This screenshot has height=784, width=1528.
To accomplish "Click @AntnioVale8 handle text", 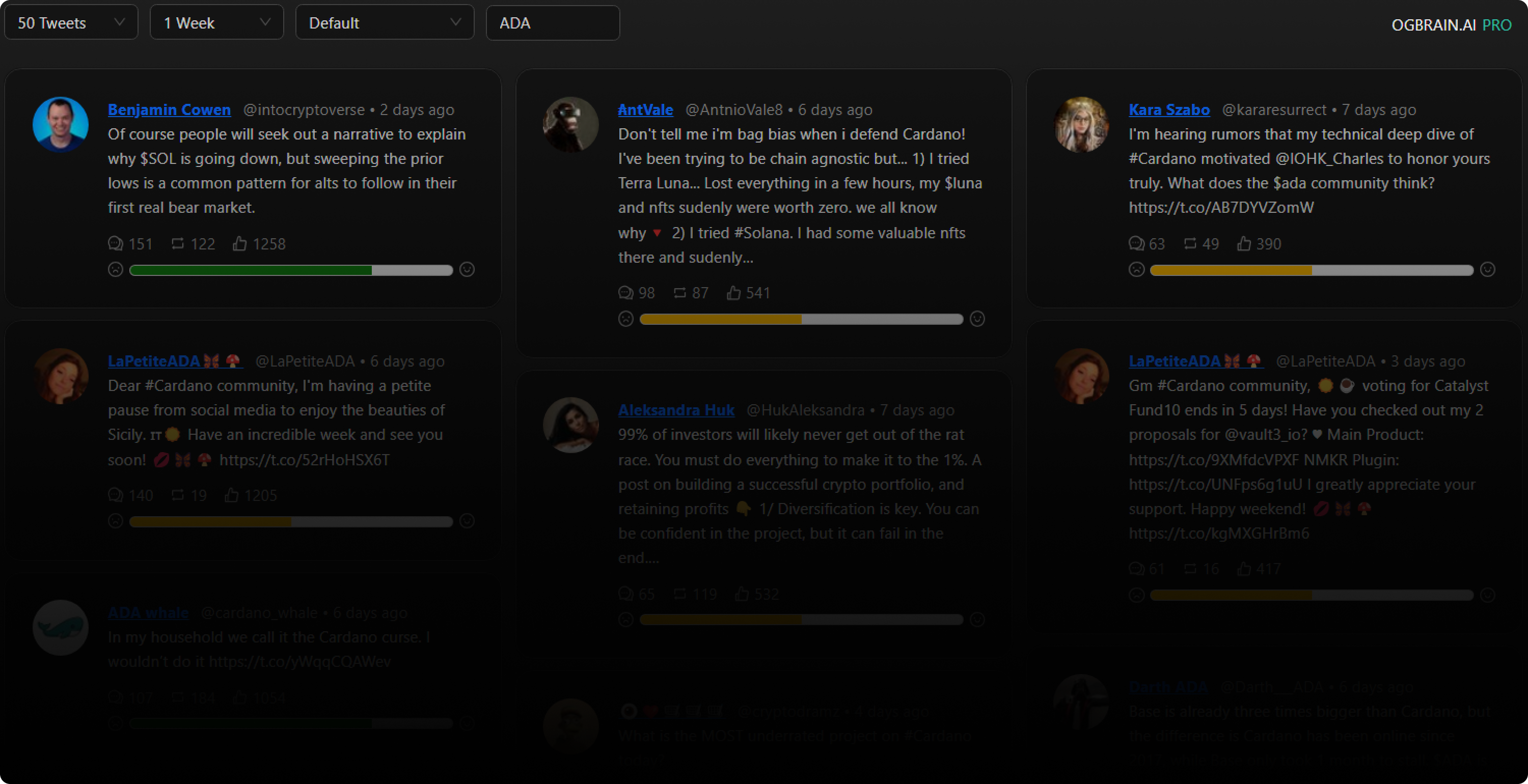I will [734, 110].
